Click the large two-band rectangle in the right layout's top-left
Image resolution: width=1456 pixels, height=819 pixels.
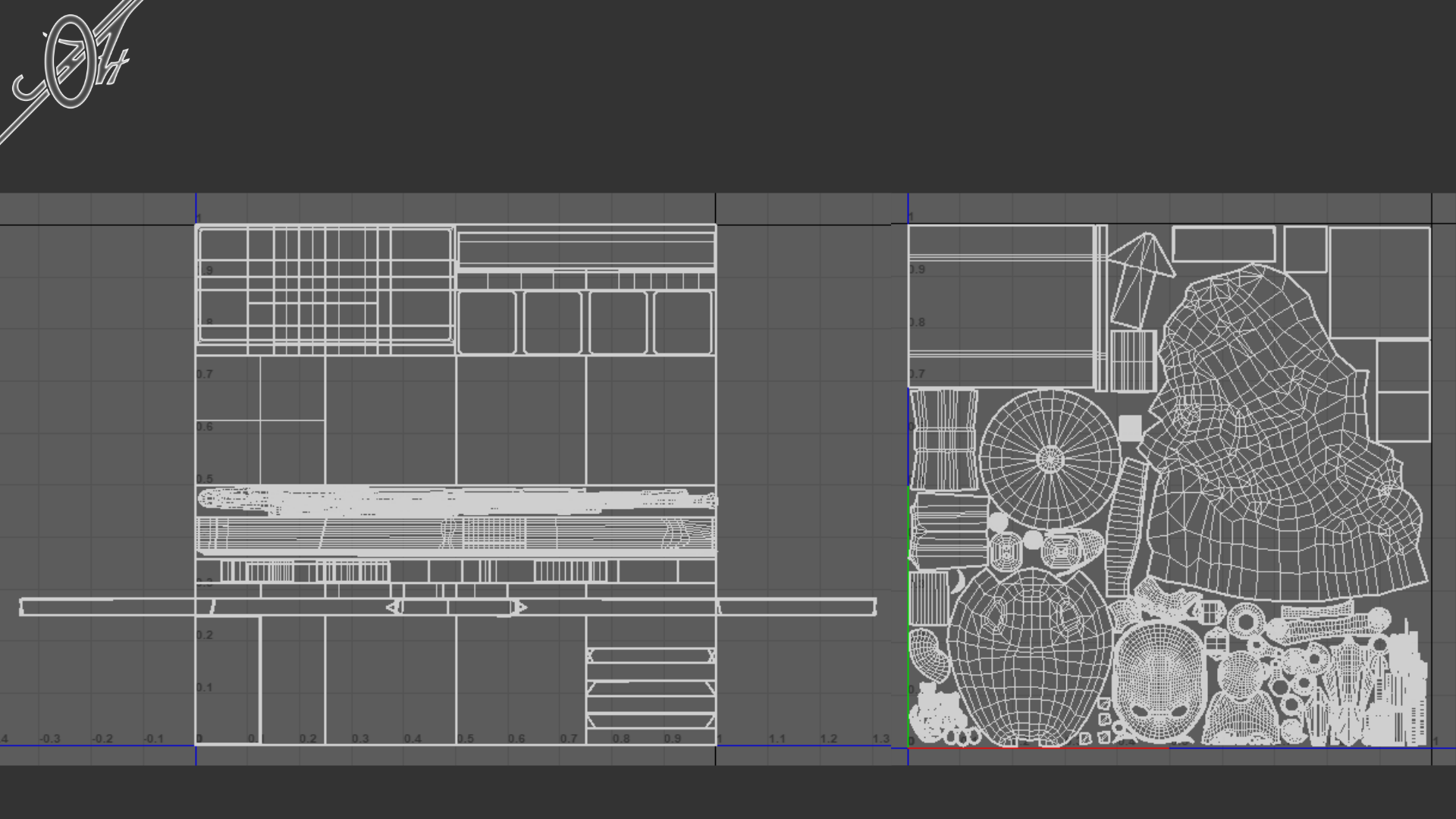pos(1001,303)
